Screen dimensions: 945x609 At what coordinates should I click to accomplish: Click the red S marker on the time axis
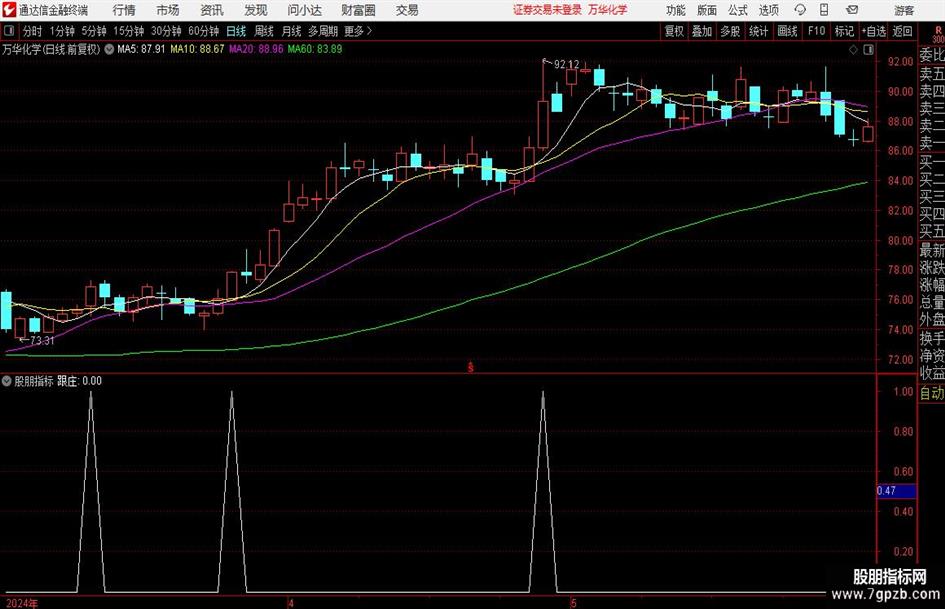tap(471, 367)
